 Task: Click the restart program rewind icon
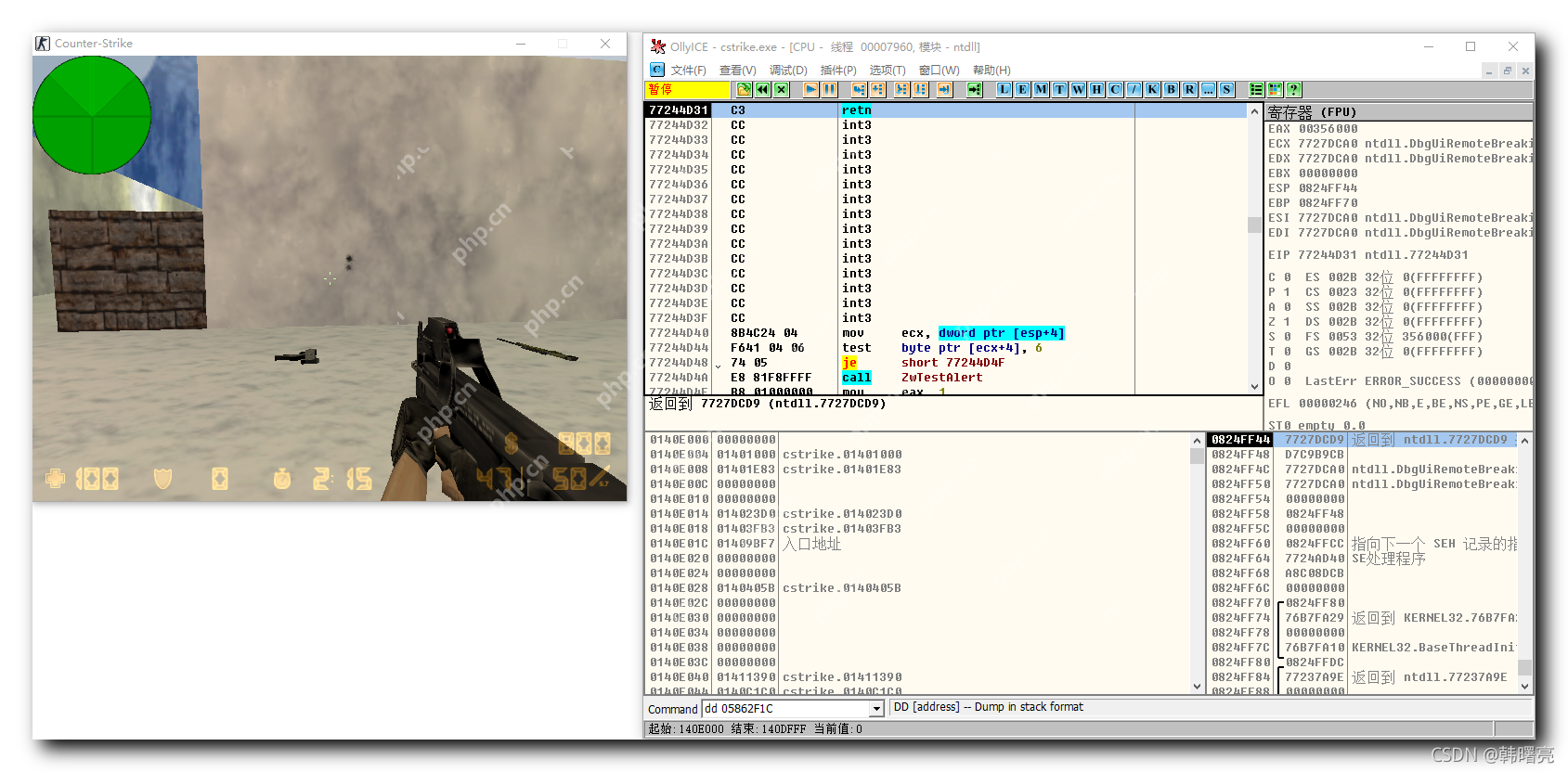point(762,89)
